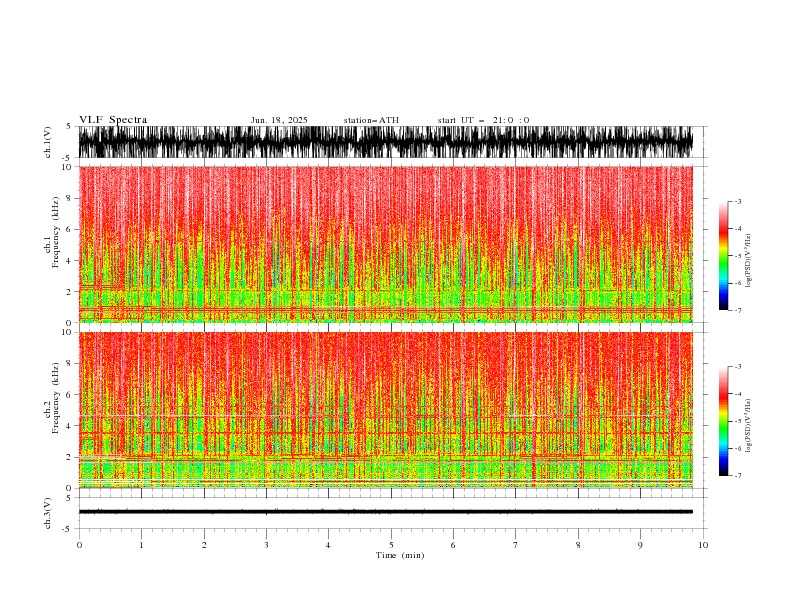Click the time-axis tick label "9"
792x612 pixels.
(640, 545)
